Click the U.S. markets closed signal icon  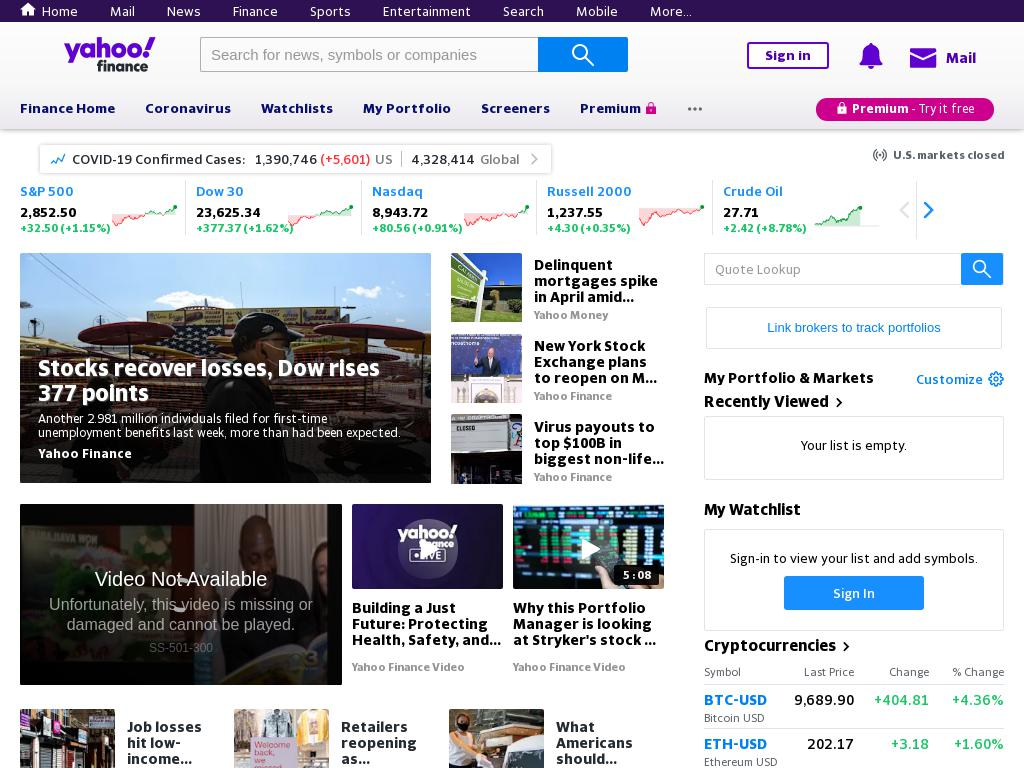pyautogui.click(x=880, y=155)
